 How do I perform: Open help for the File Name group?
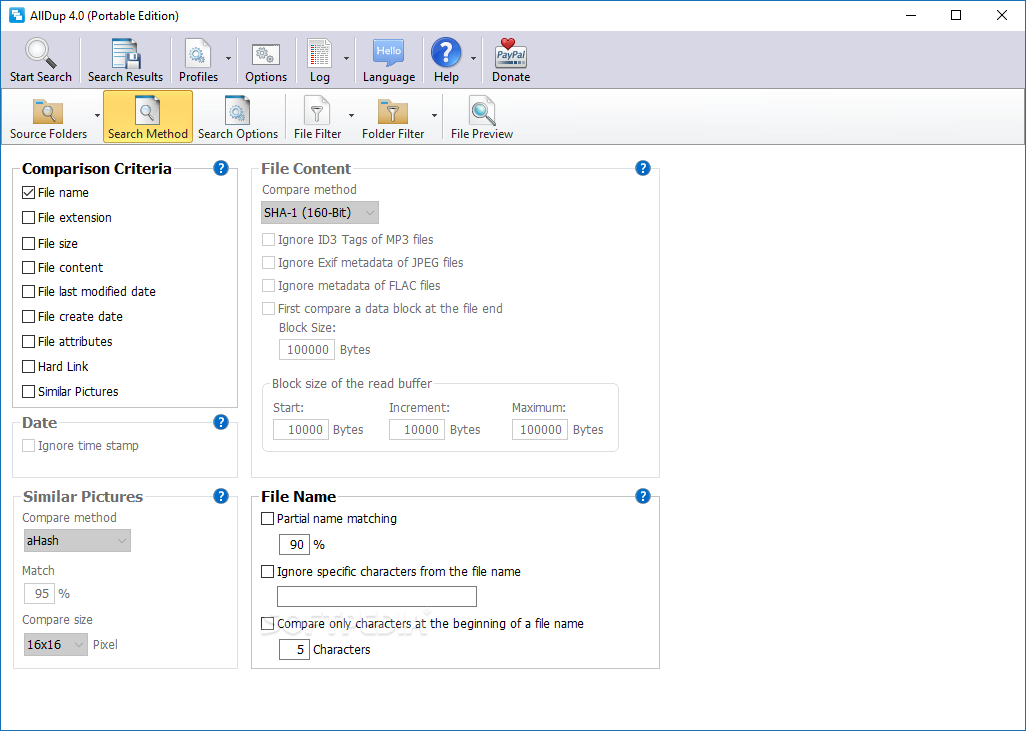643,496
